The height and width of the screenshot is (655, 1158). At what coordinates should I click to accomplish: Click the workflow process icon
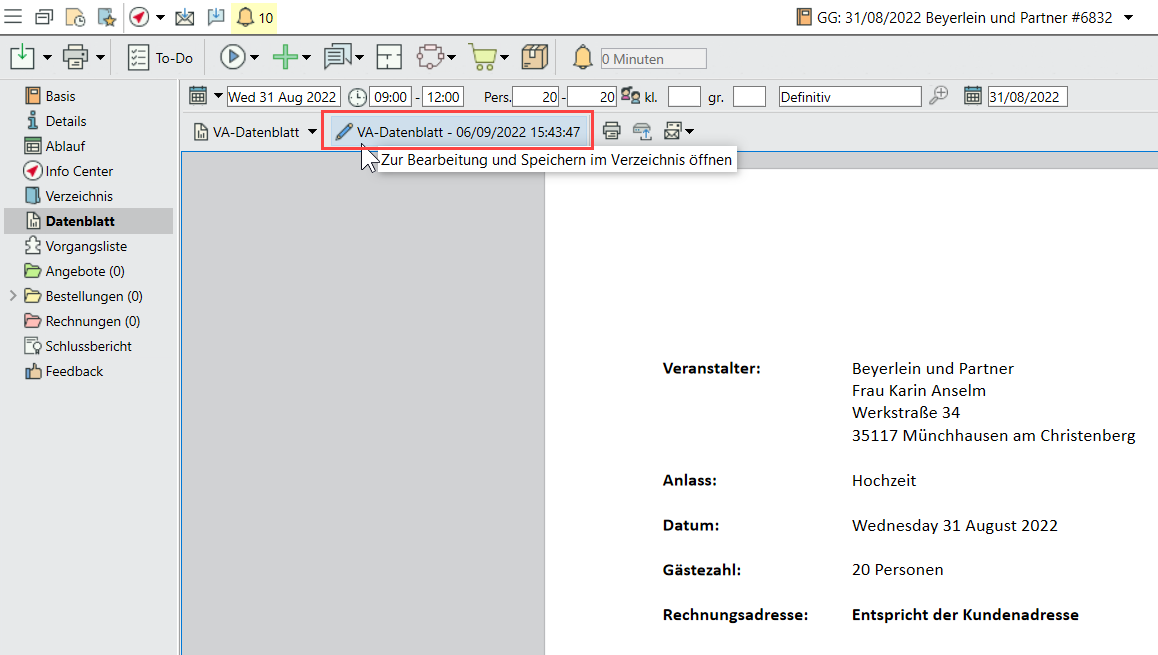point(431,58)
